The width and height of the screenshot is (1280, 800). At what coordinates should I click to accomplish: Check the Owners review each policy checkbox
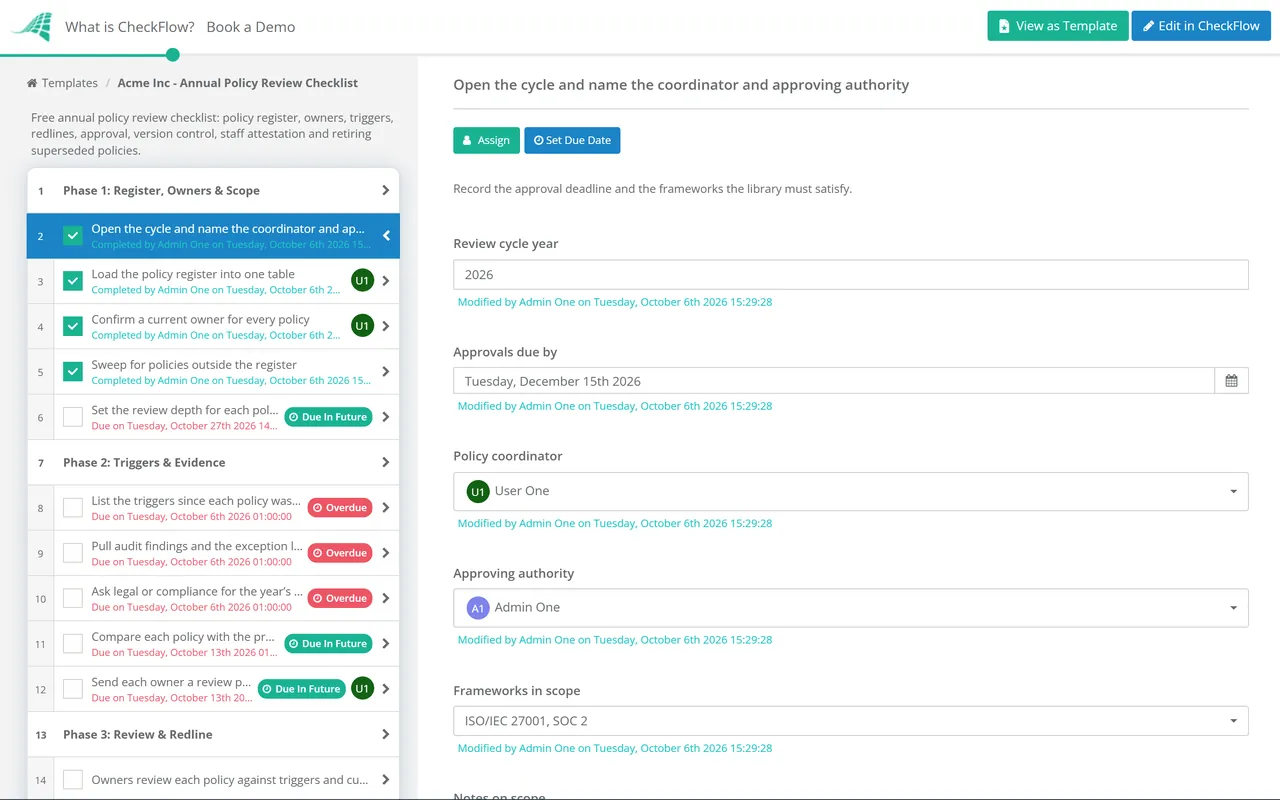click(x=73, y=780)
